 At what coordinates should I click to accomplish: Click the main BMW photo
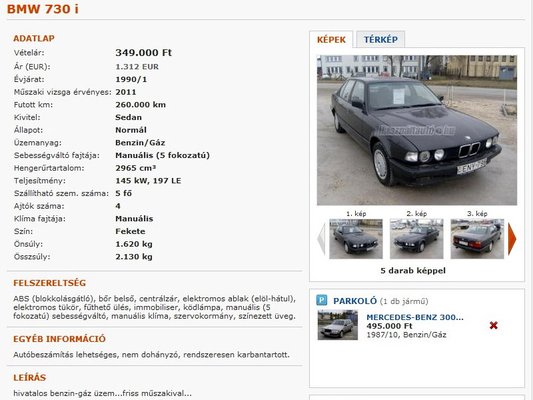417,130
